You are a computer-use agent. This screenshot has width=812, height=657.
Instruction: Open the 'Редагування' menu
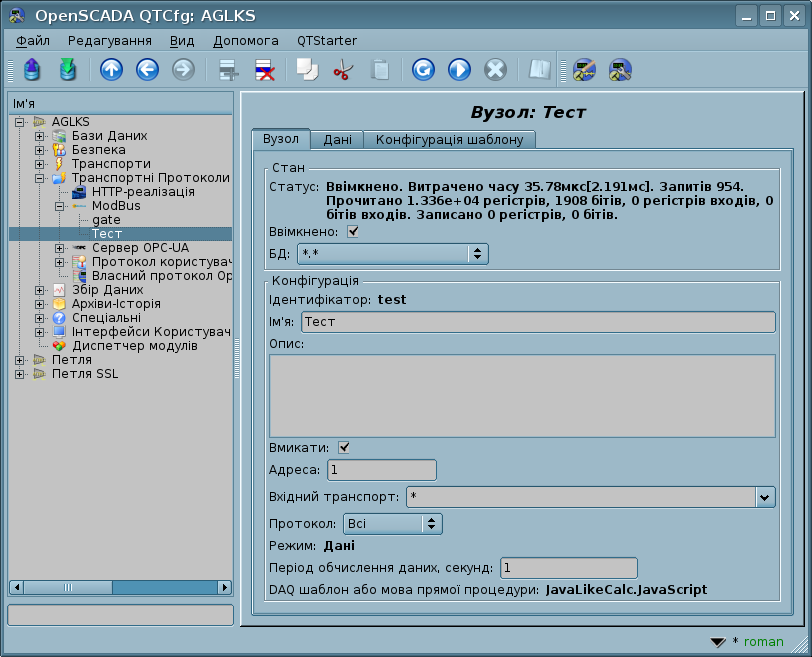tap(110, 41)
